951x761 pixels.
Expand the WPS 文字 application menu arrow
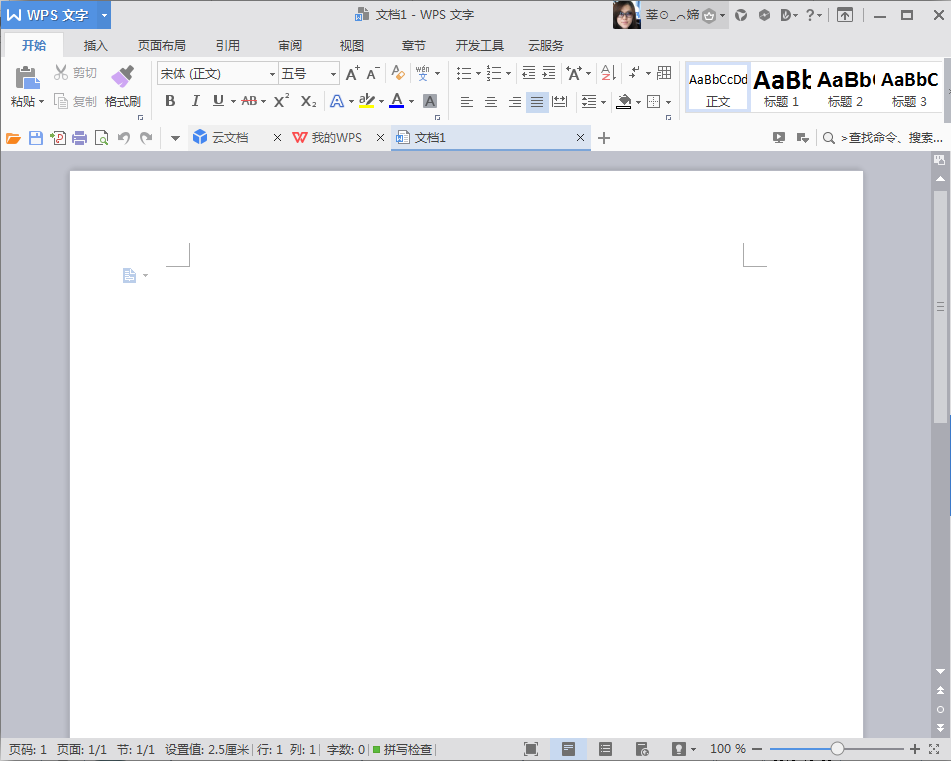(104, 15)
